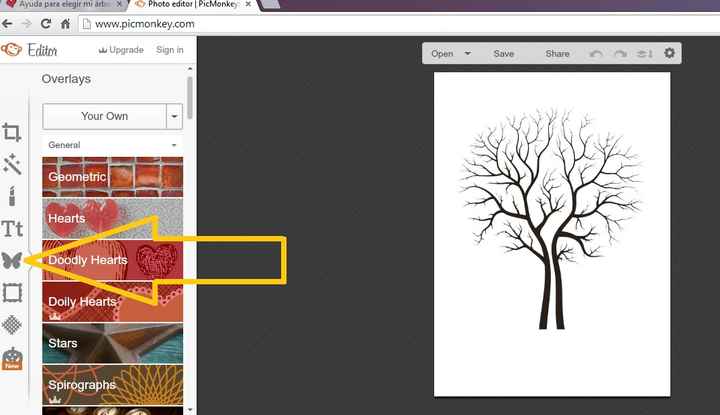Undo the last edit

(x=597, y=54)
